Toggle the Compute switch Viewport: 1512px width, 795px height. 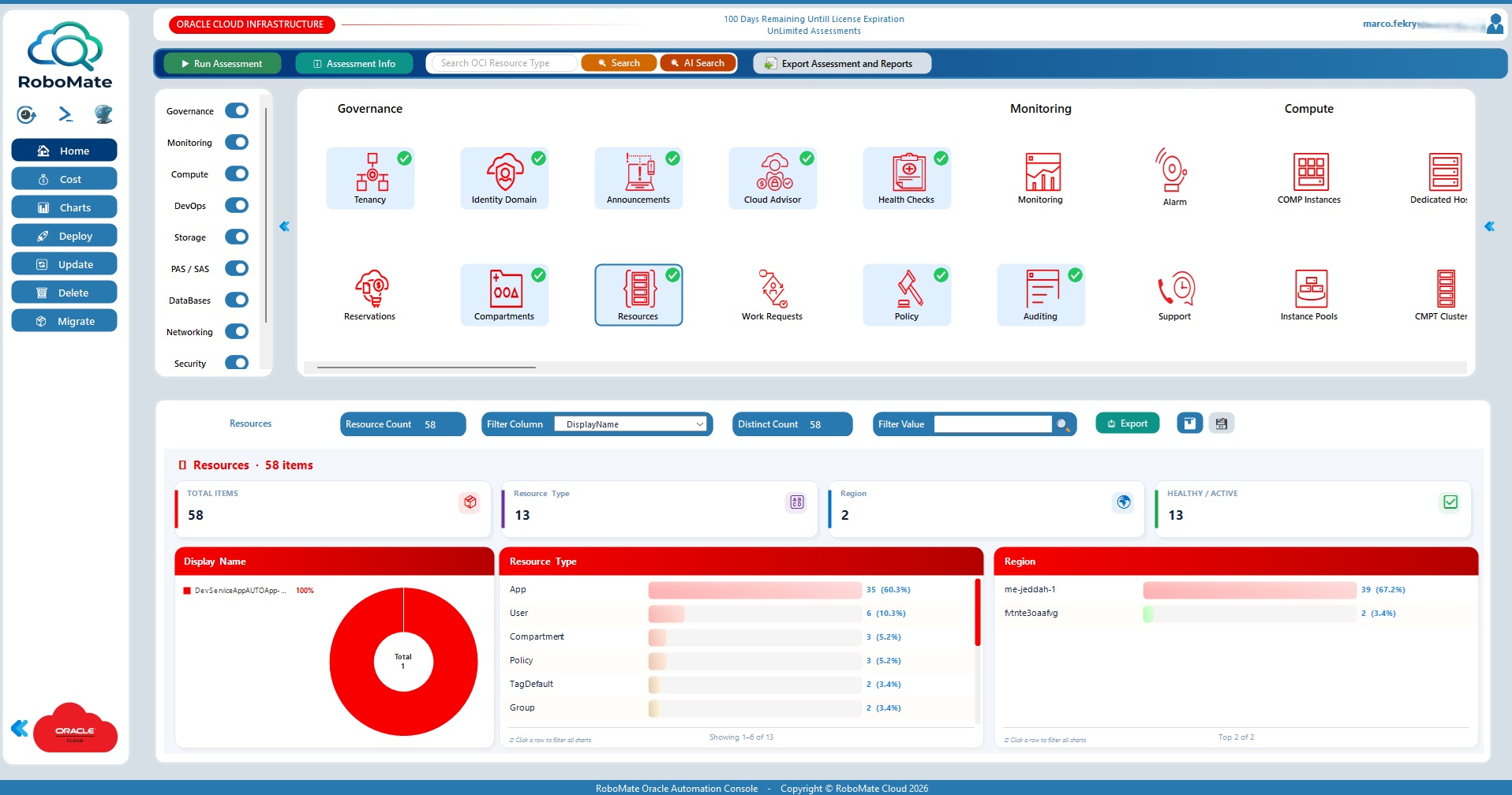237,174
